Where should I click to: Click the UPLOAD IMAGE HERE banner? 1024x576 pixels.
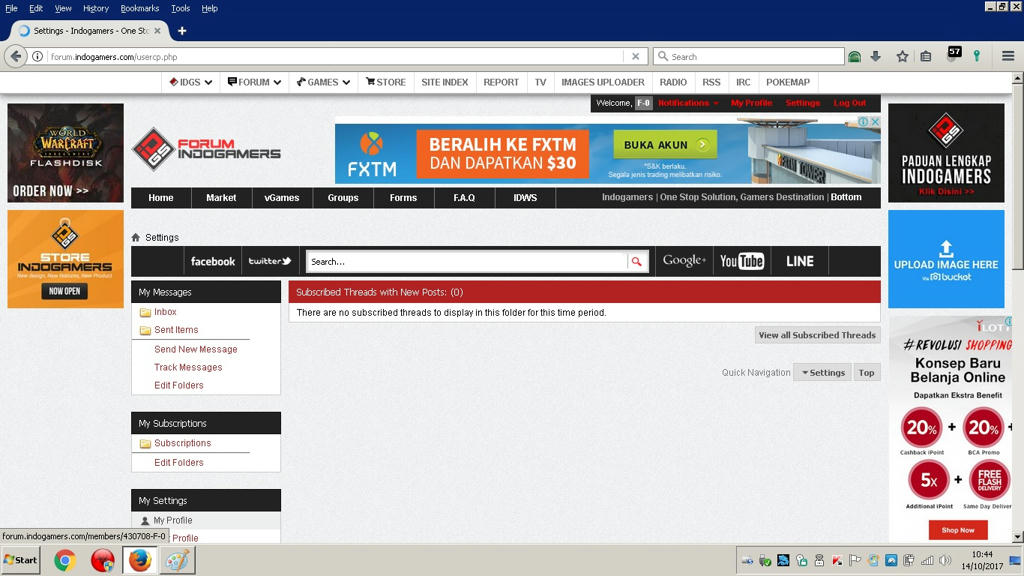pos(946,259)
